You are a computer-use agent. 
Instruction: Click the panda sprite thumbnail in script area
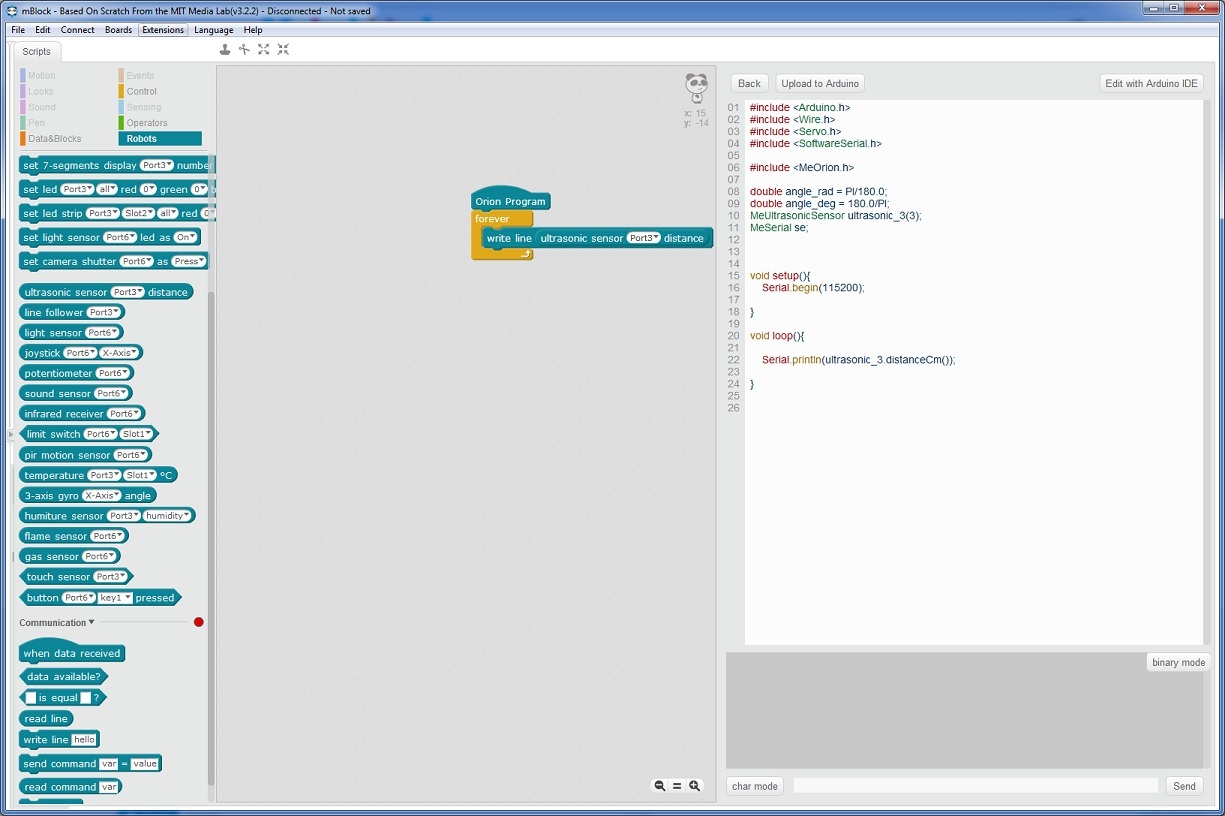[x=696, y=88]
